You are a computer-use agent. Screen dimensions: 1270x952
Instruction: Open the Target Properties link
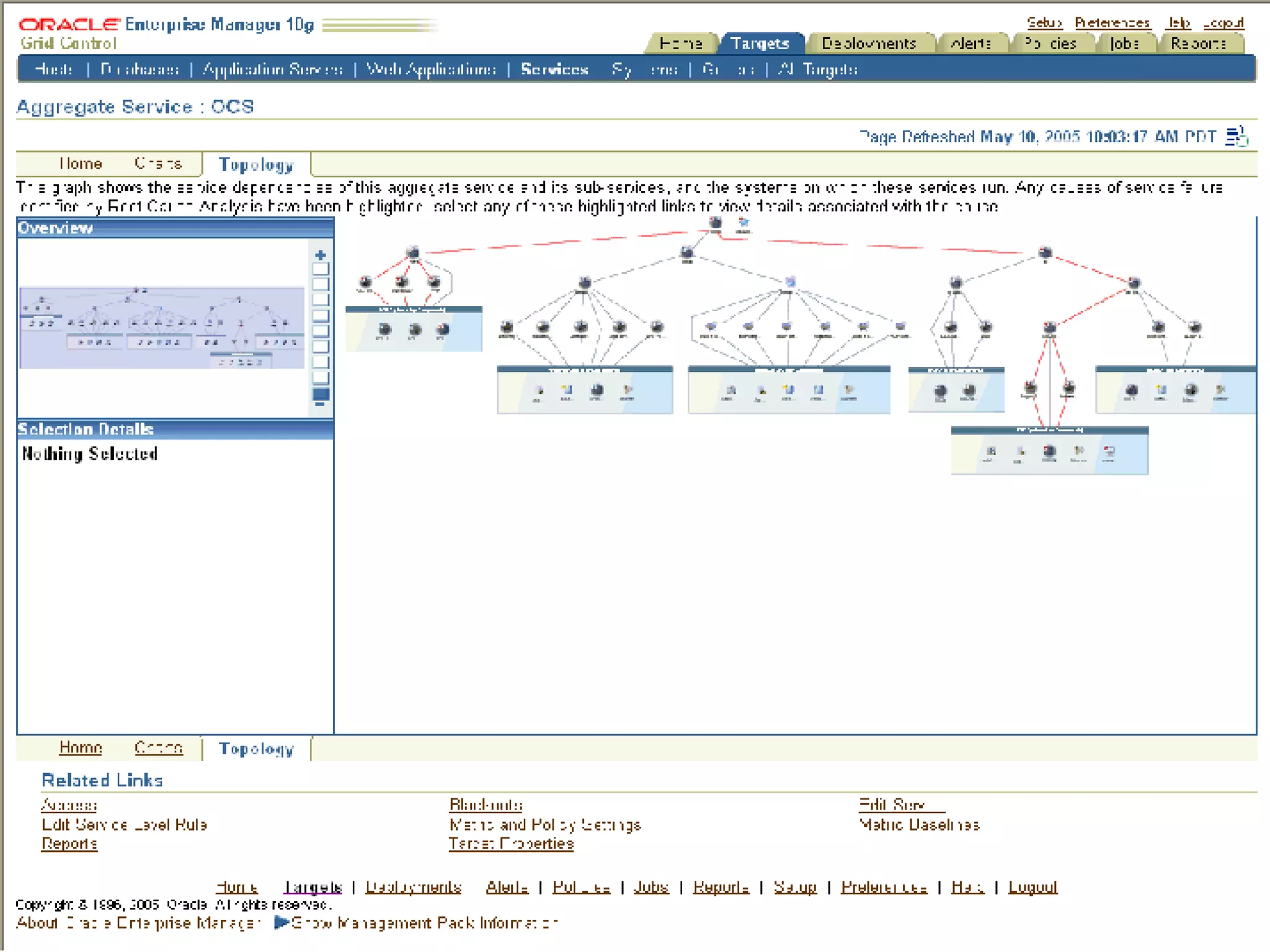coord(511,844)
